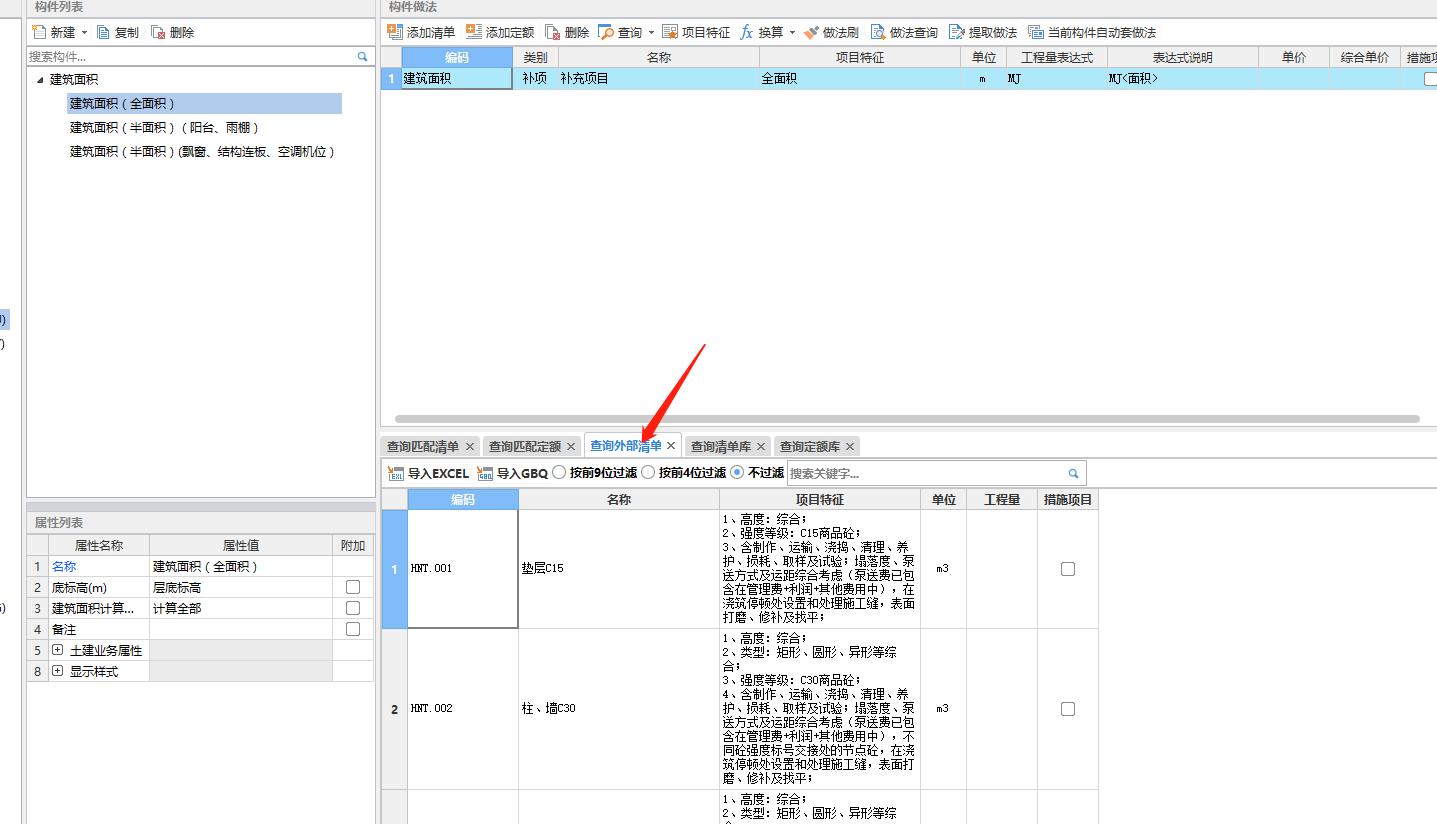Select 建筑面积(全面积) tree item
Screen dimensions: 1437x824
(x=204, y=103)
